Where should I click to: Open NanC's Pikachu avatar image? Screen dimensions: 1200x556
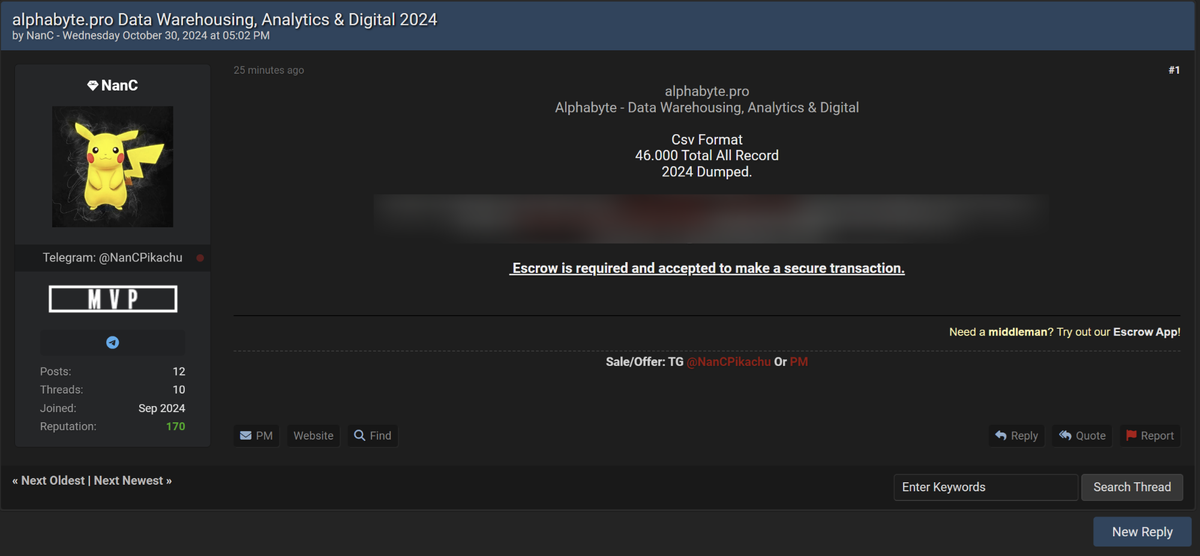coord(112,167)
